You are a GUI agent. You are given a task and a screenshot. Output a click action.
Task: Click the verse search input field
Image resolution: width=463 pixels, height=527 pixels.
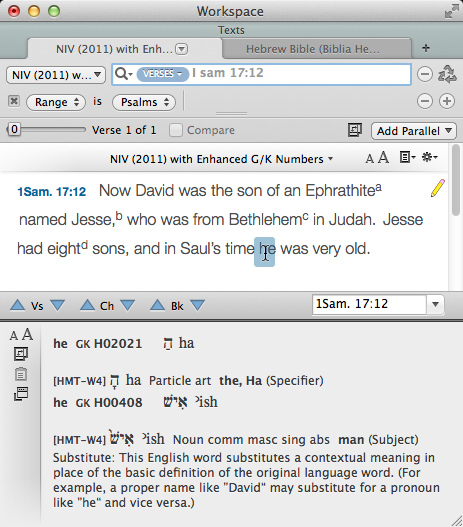tap(299, 74)
